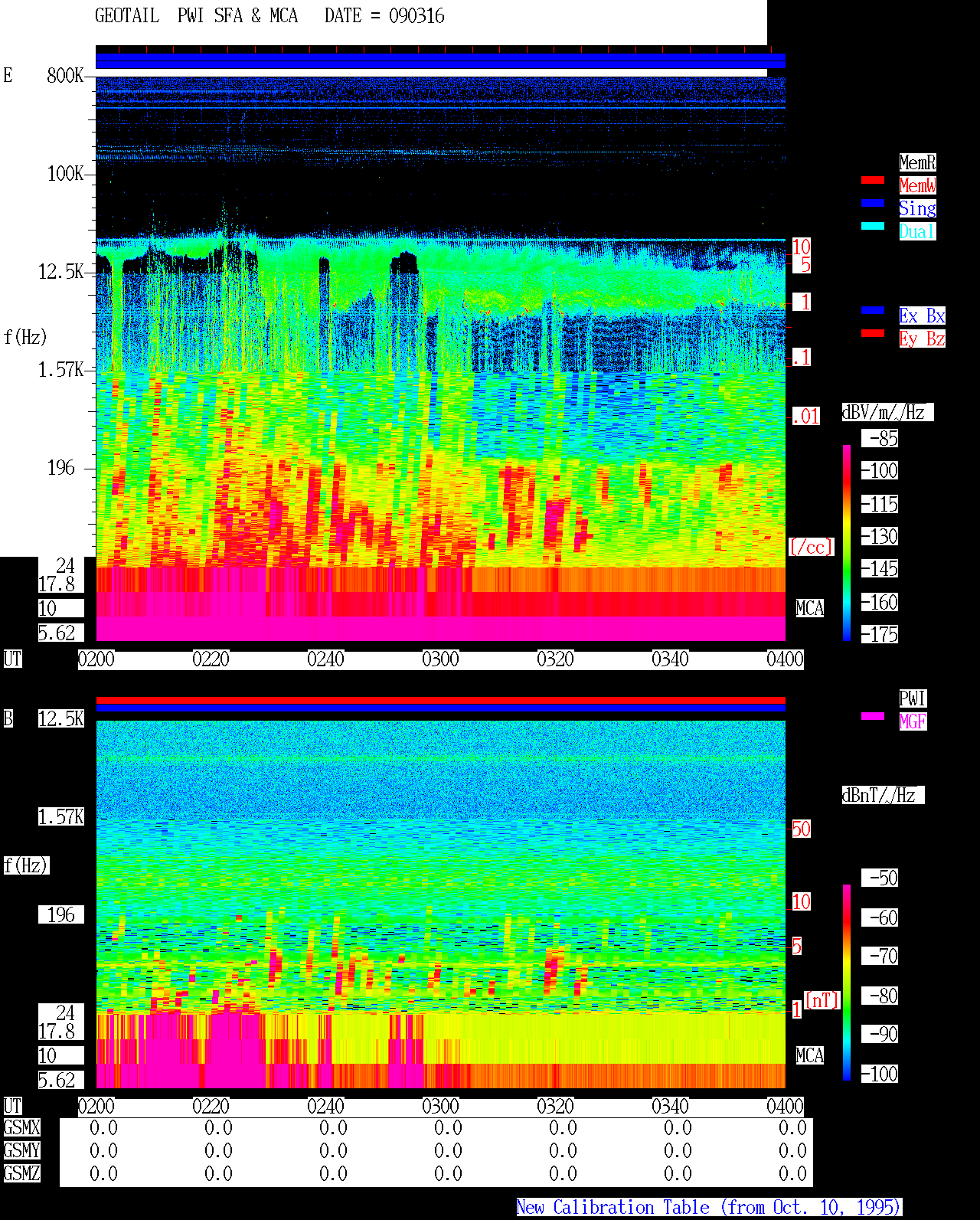The image size is (980, 1220).
Task: Select the MGF legend label
Action: [x=913, y=721]
